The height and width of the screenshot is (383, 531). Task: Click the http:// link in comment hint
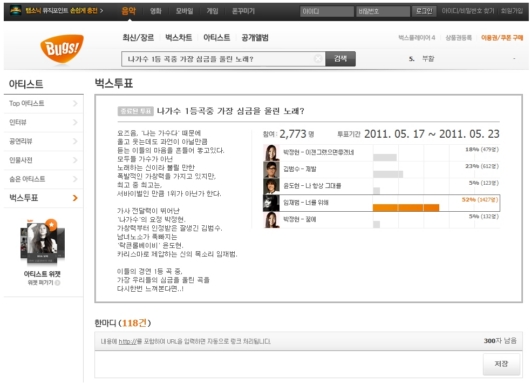127,341
